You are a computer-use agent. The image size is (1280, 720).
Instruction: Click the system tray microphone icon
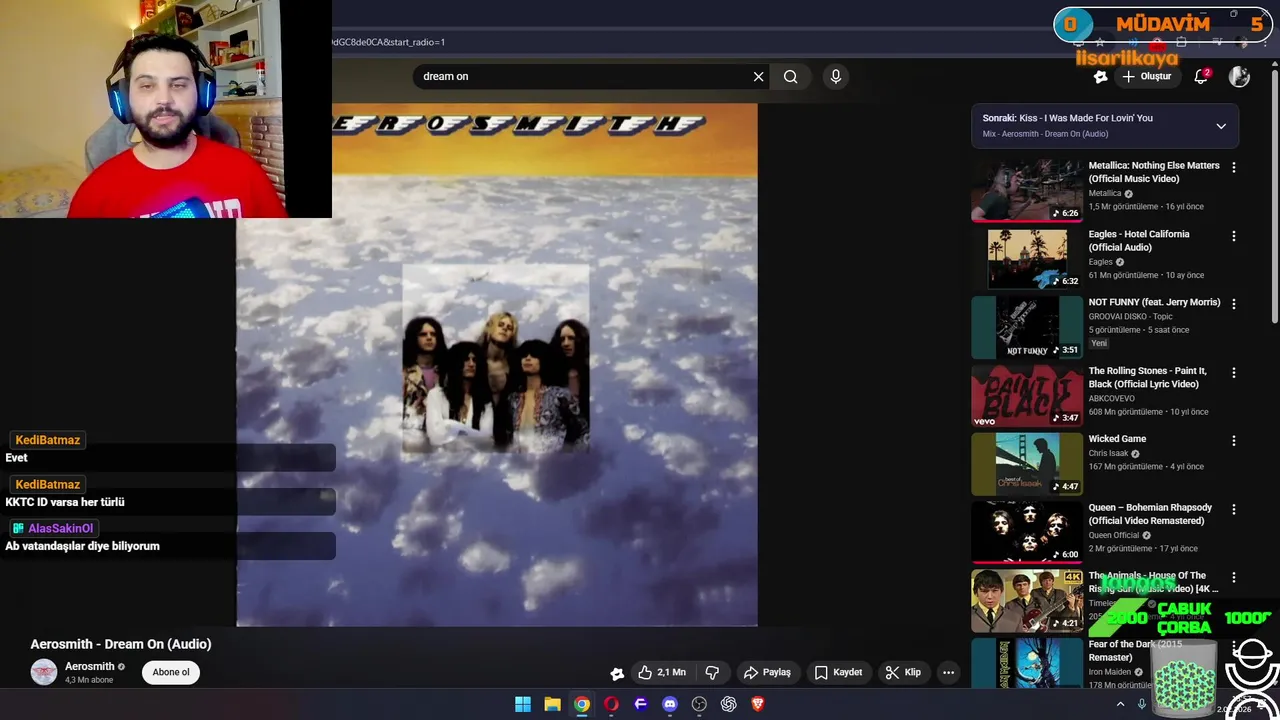tap(1142, 704)
